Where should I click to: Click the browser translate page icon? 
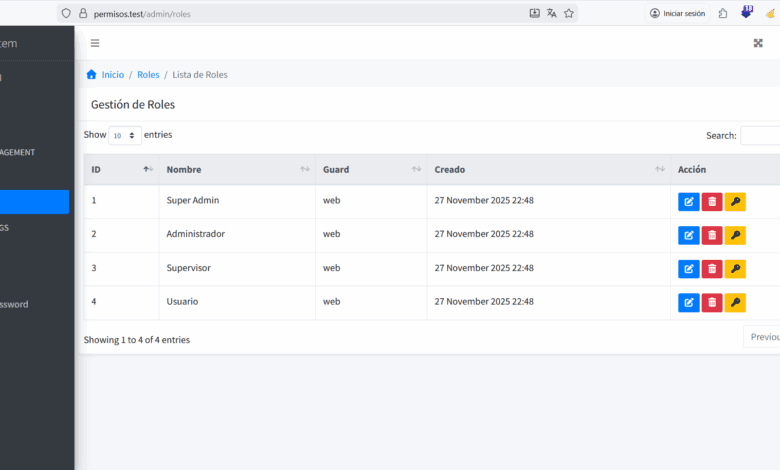click(552, 13)
